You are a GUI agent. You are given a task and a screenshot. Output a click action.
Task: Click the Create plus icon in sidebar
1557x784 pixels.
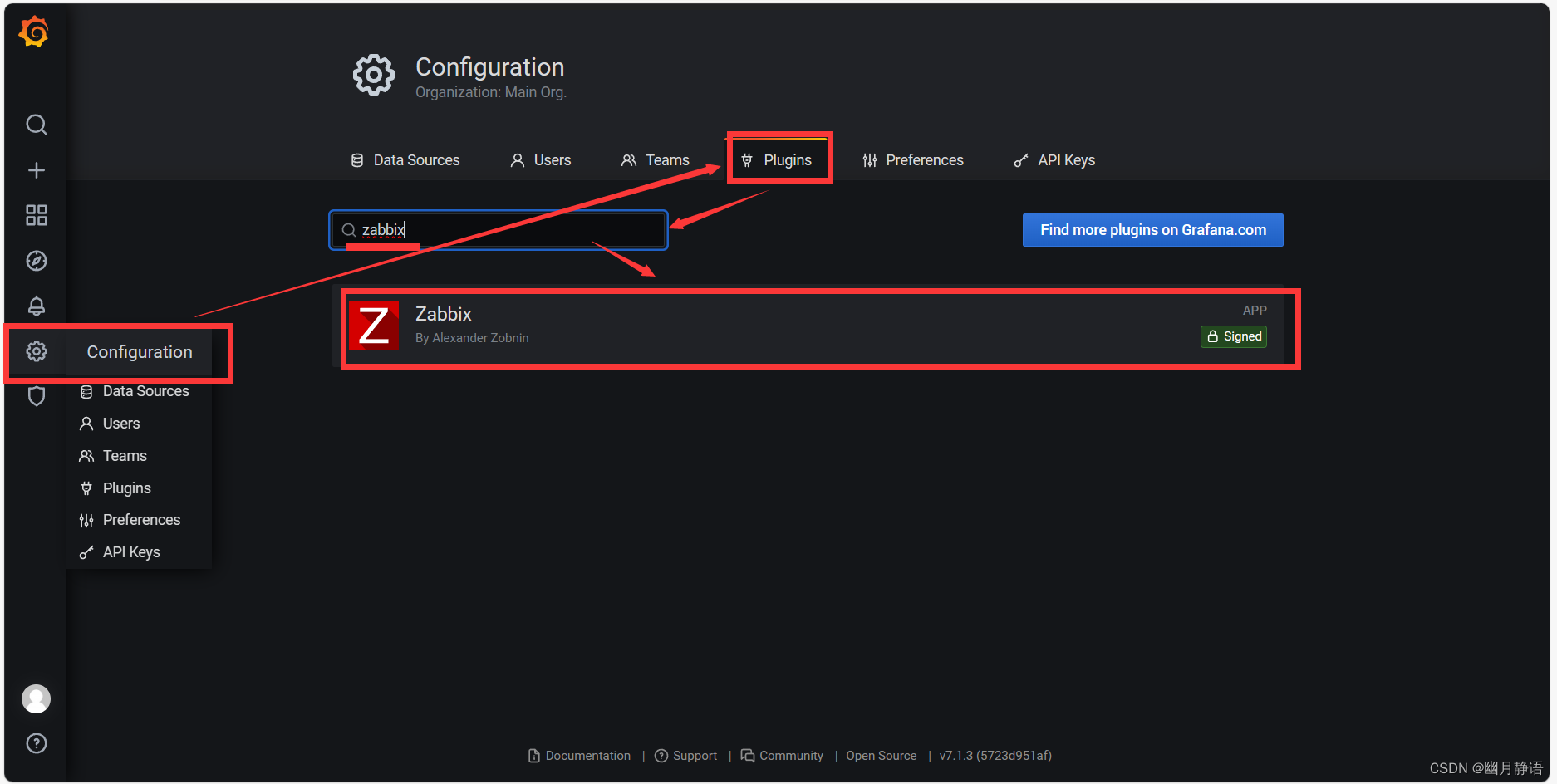pyautogui.click(x=37, y=170)
